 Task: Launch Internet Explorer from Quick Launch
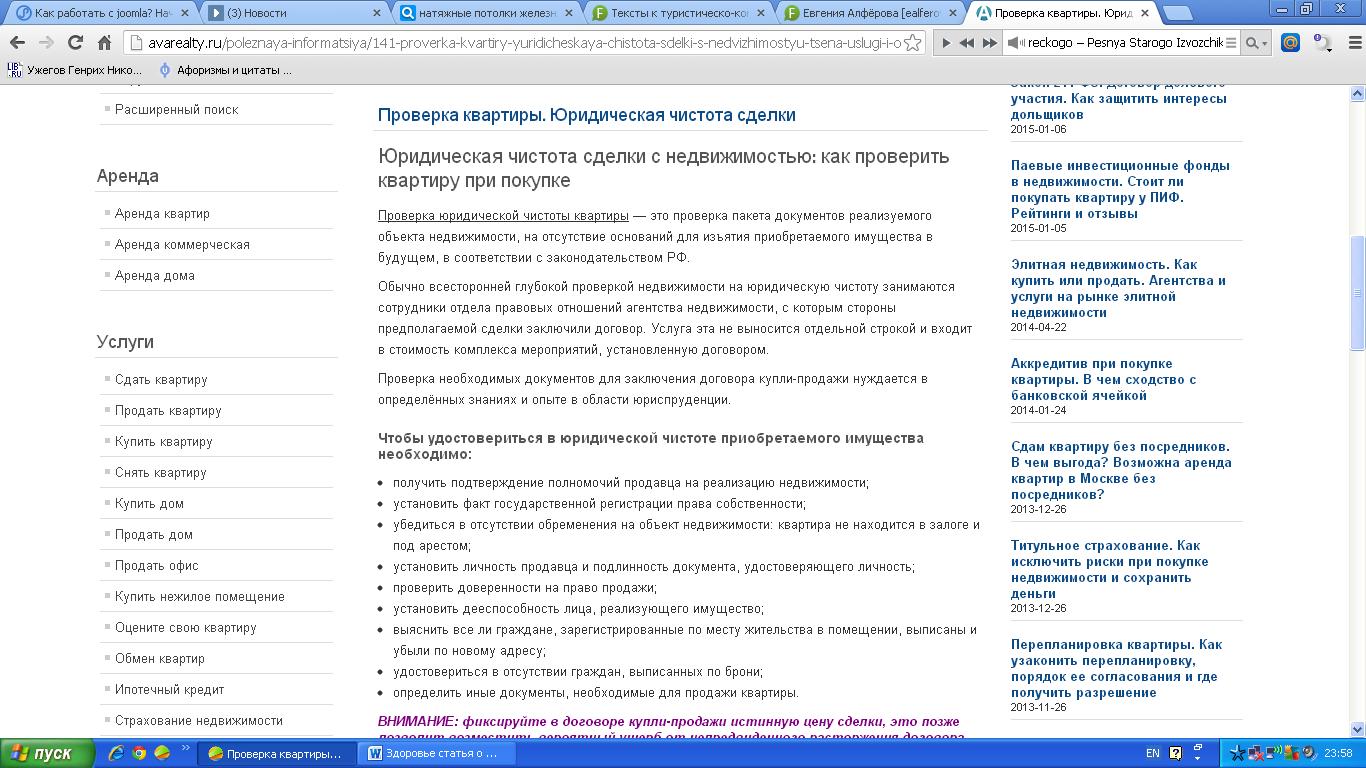tap(117, 753)
